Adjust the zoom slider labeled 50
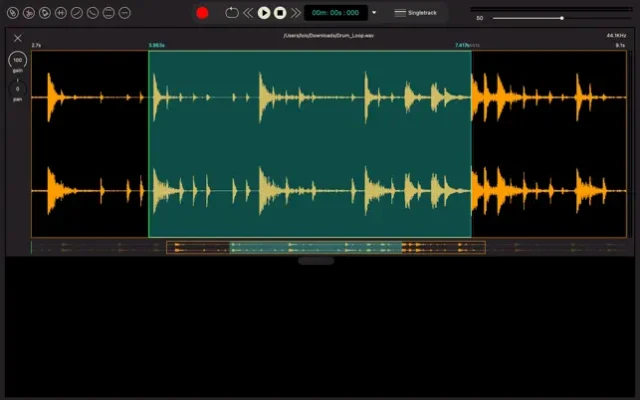Screen dimensions: 640x400 point(561,18)
